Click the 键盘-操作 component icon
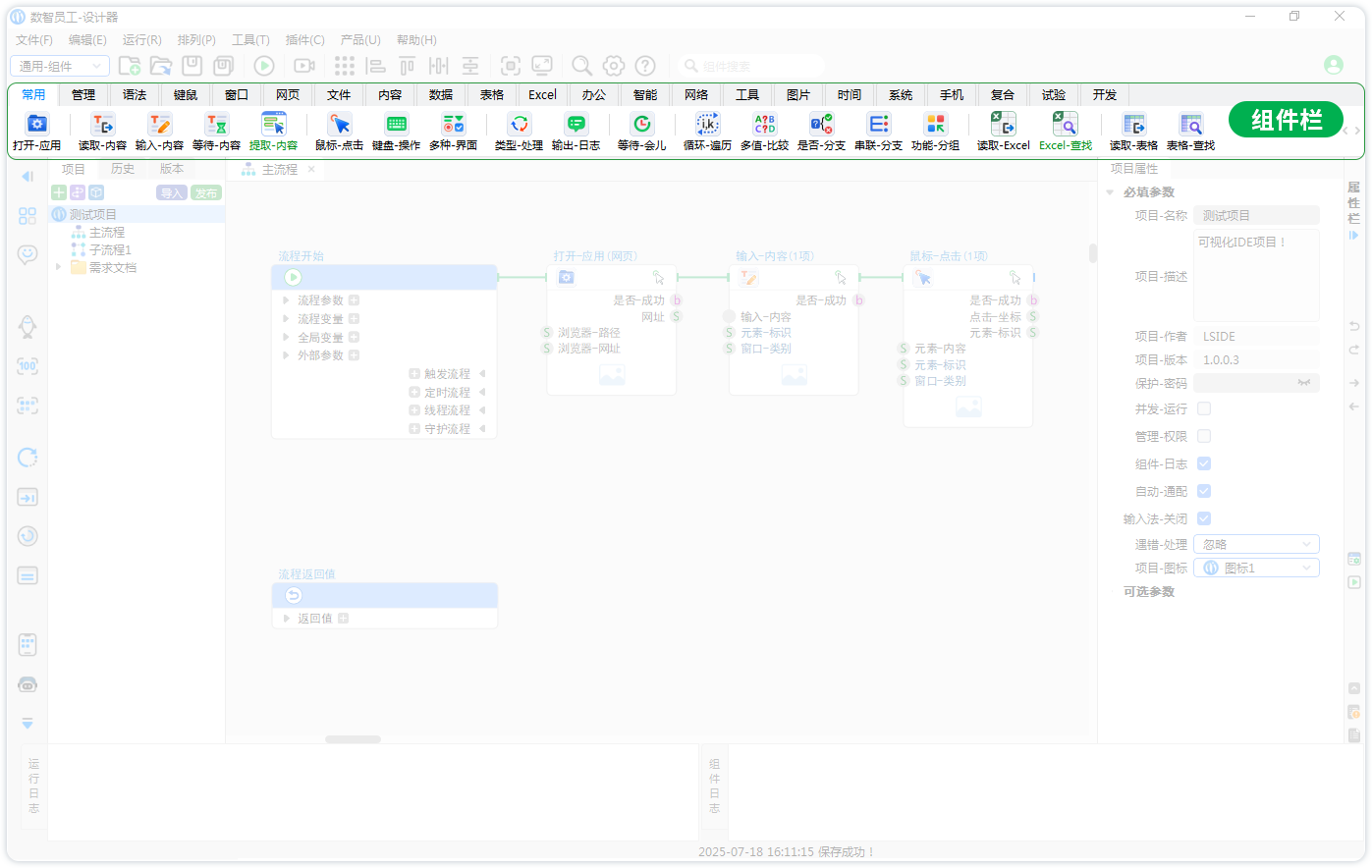 pos(396,125)
